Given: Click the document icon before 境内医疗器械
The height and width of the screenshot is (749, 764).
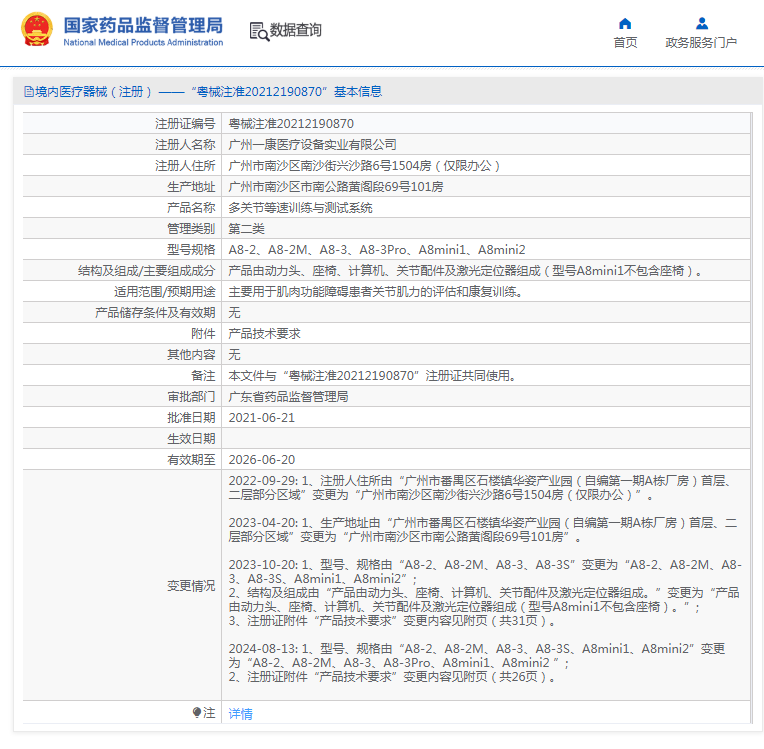Looking at the screenshot, I should [x=29, y=92].
